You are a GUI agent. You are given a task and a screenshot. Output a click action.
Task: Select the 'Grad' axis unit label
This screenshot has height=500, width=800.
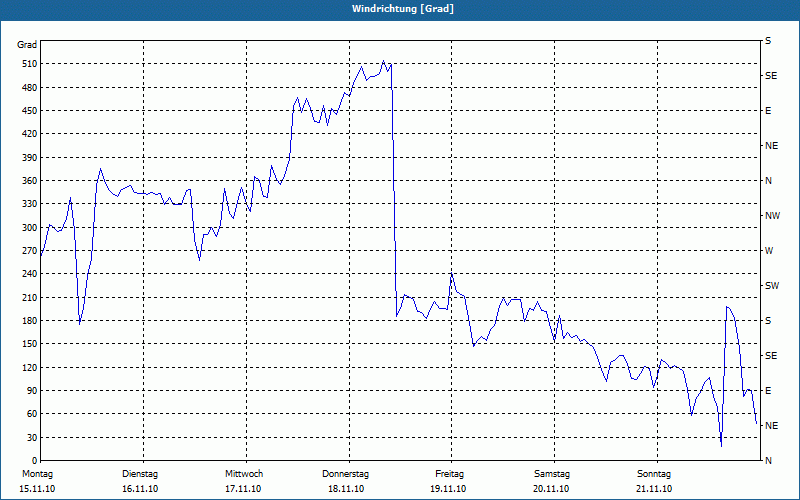pyautogui.click(x=27, y=45)
